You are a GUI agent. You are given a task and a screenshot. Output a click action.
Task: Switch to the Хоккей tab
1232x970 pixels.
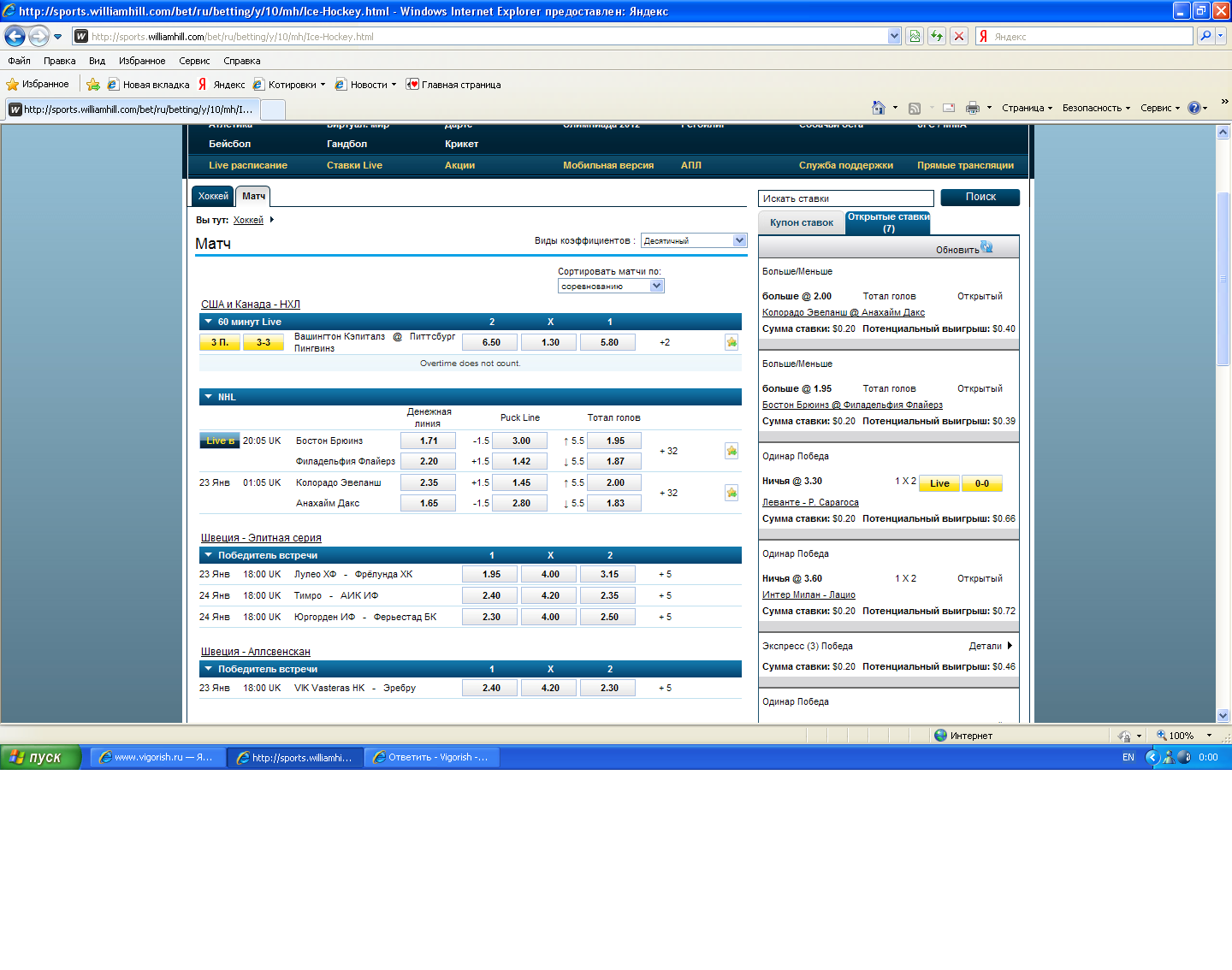213,196
